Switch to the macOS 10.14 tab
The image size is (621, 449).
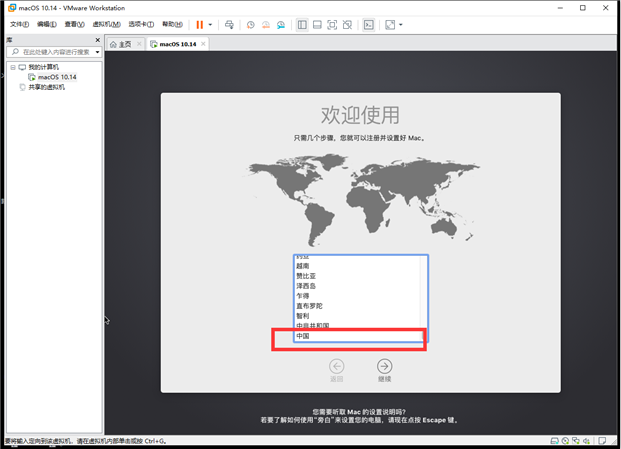point(178,44)
